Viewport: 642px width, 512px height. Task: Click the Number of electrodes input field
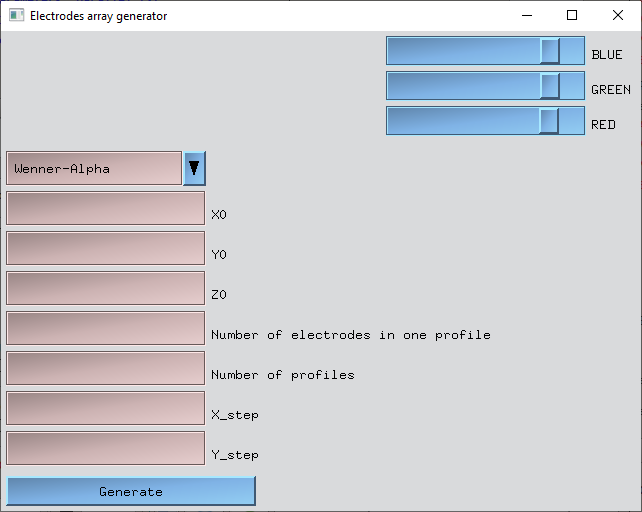coord(106,328)
